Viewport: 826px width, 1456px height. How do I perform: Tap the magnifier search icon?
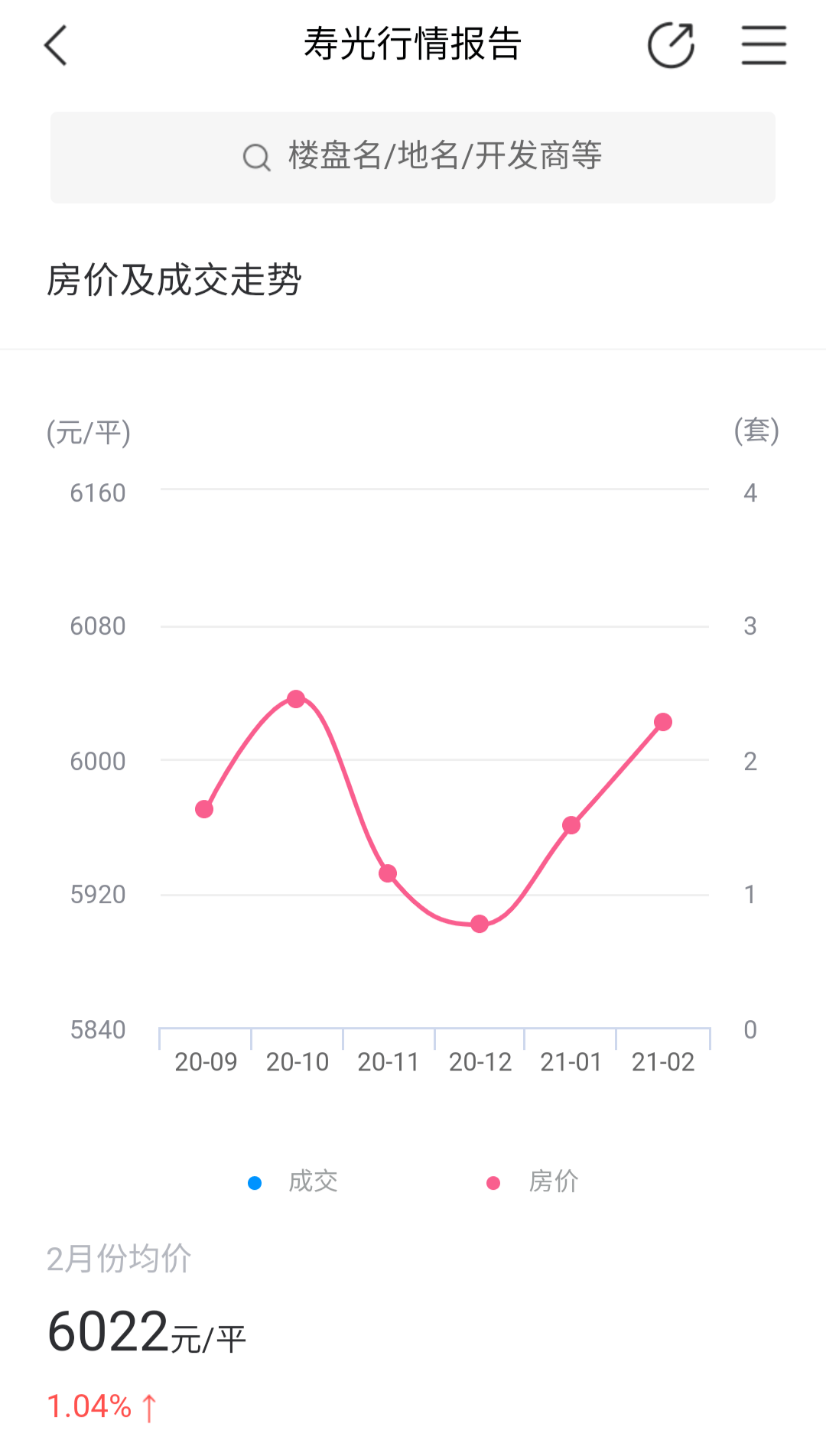[256, 158]
